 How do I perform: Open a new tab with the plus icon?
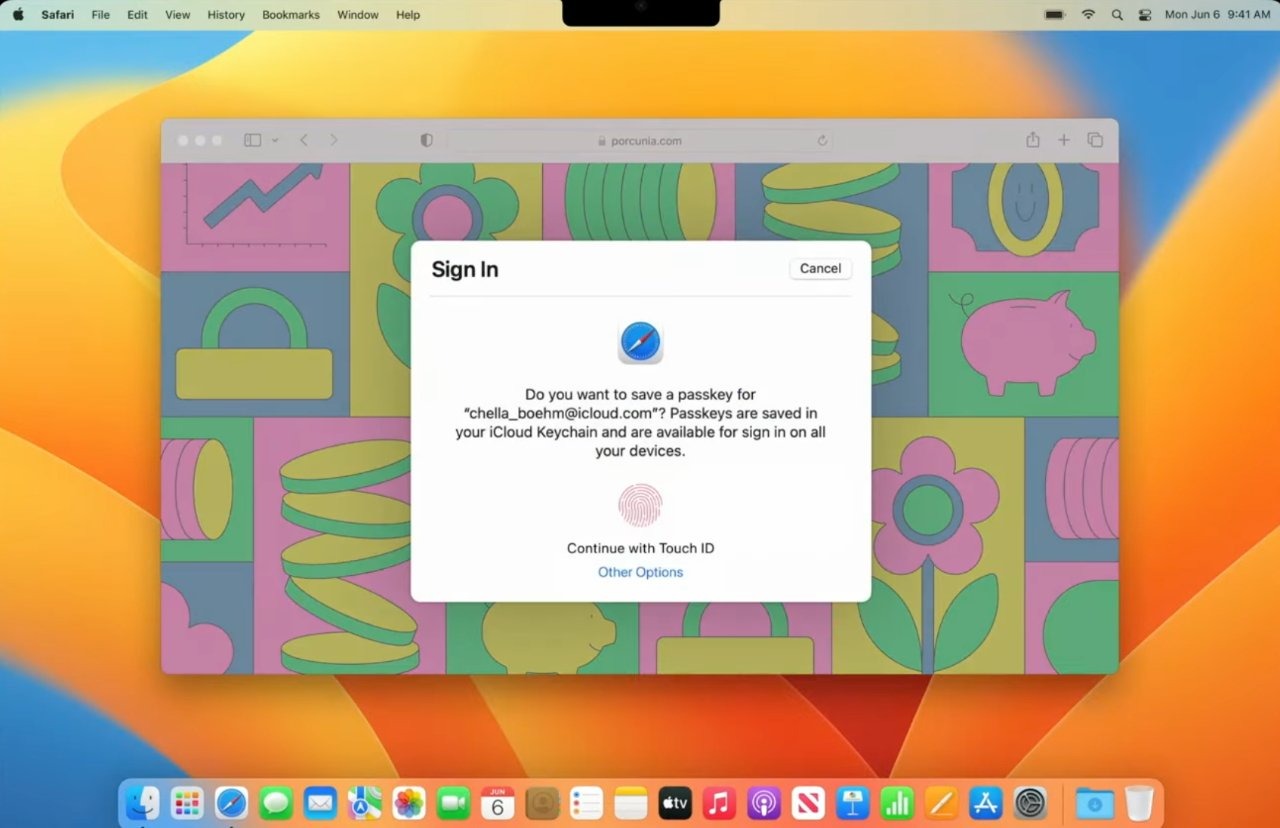(x=1063, y=140)
